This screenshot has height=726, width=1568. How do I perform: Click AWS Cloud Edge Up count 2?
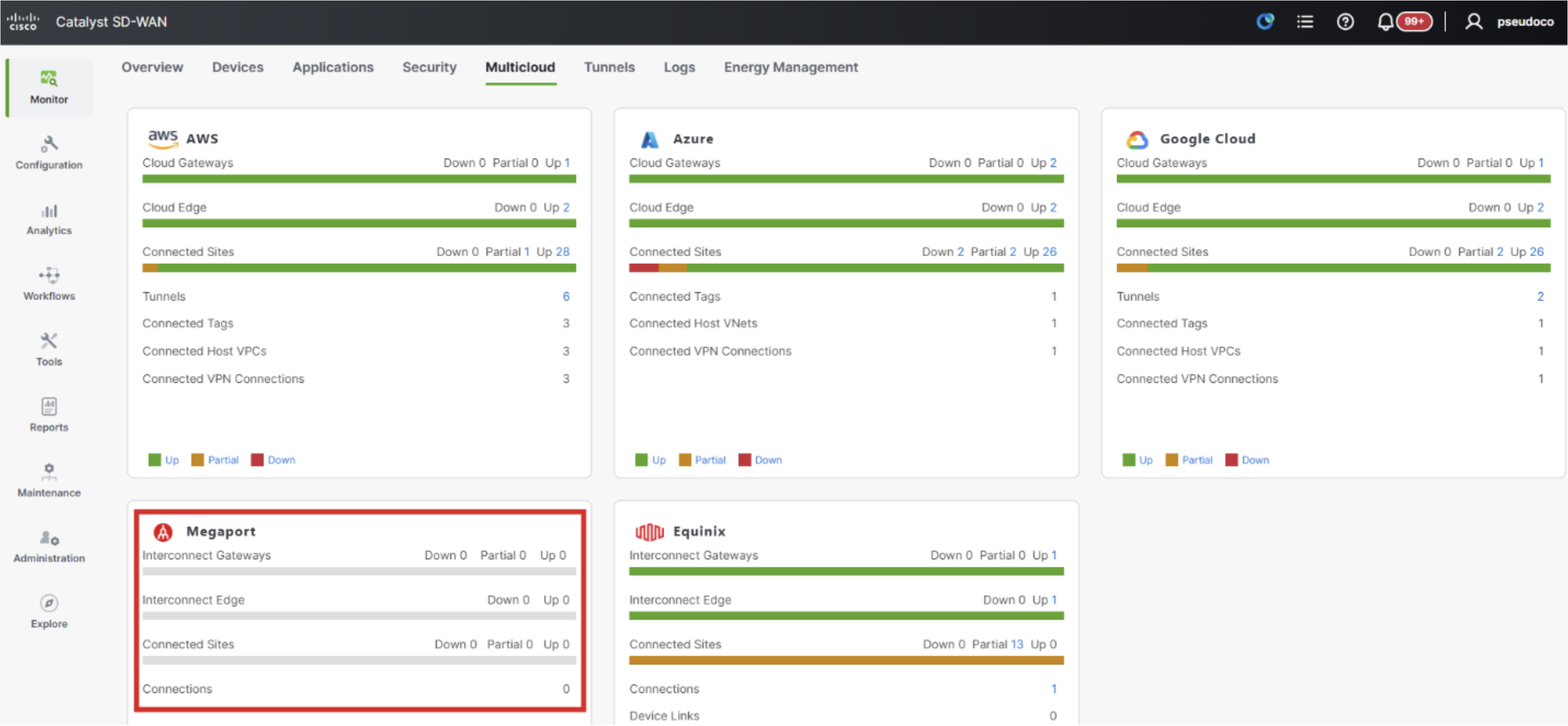pos(566,207)
